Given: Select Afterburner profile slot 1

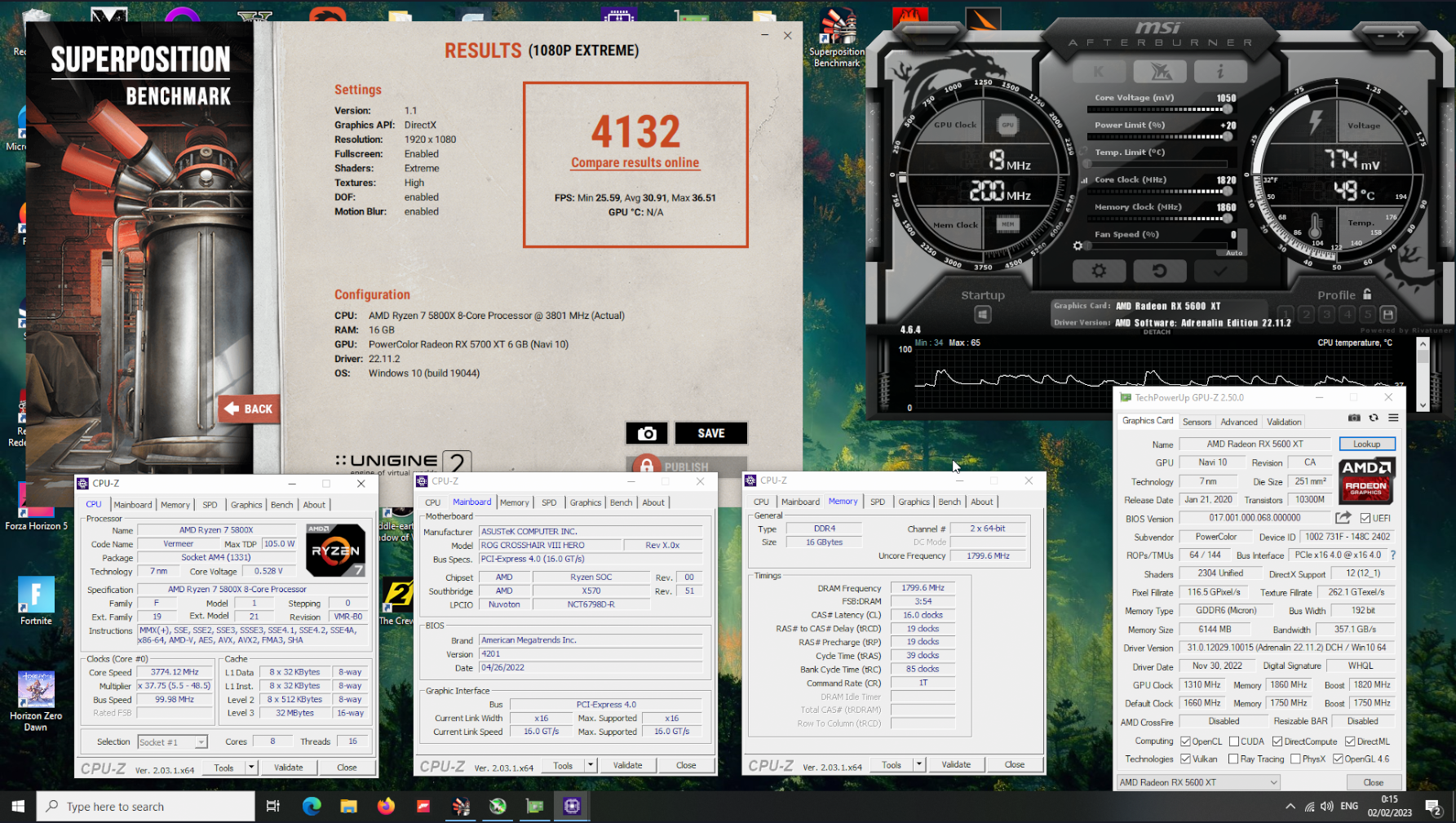Looking at the screenshot, I should coord(1286,314).
